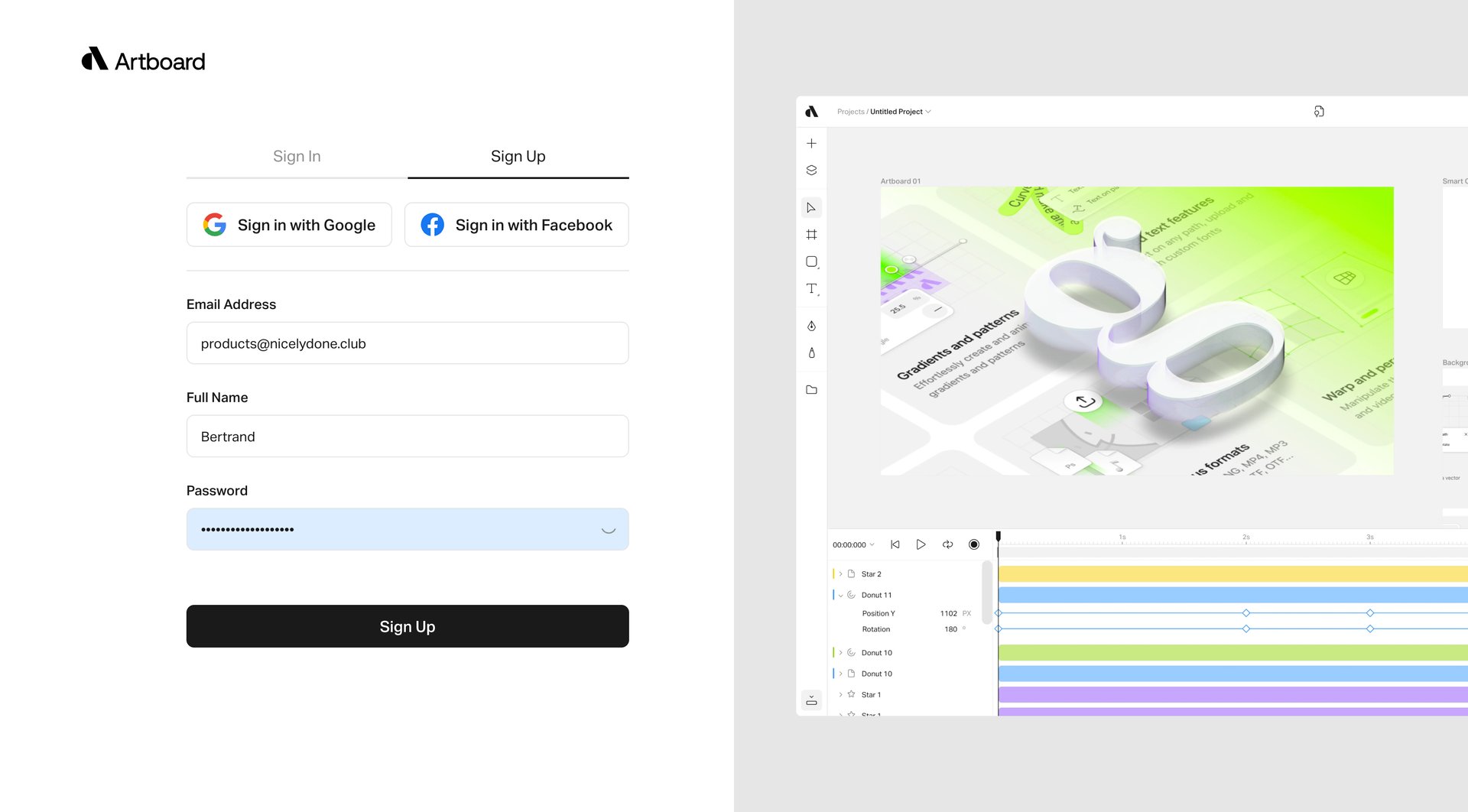Open the Layers panel icon
Image resolution: width=1468 pixels, height=812 pixels.
[x=811, y=170]
